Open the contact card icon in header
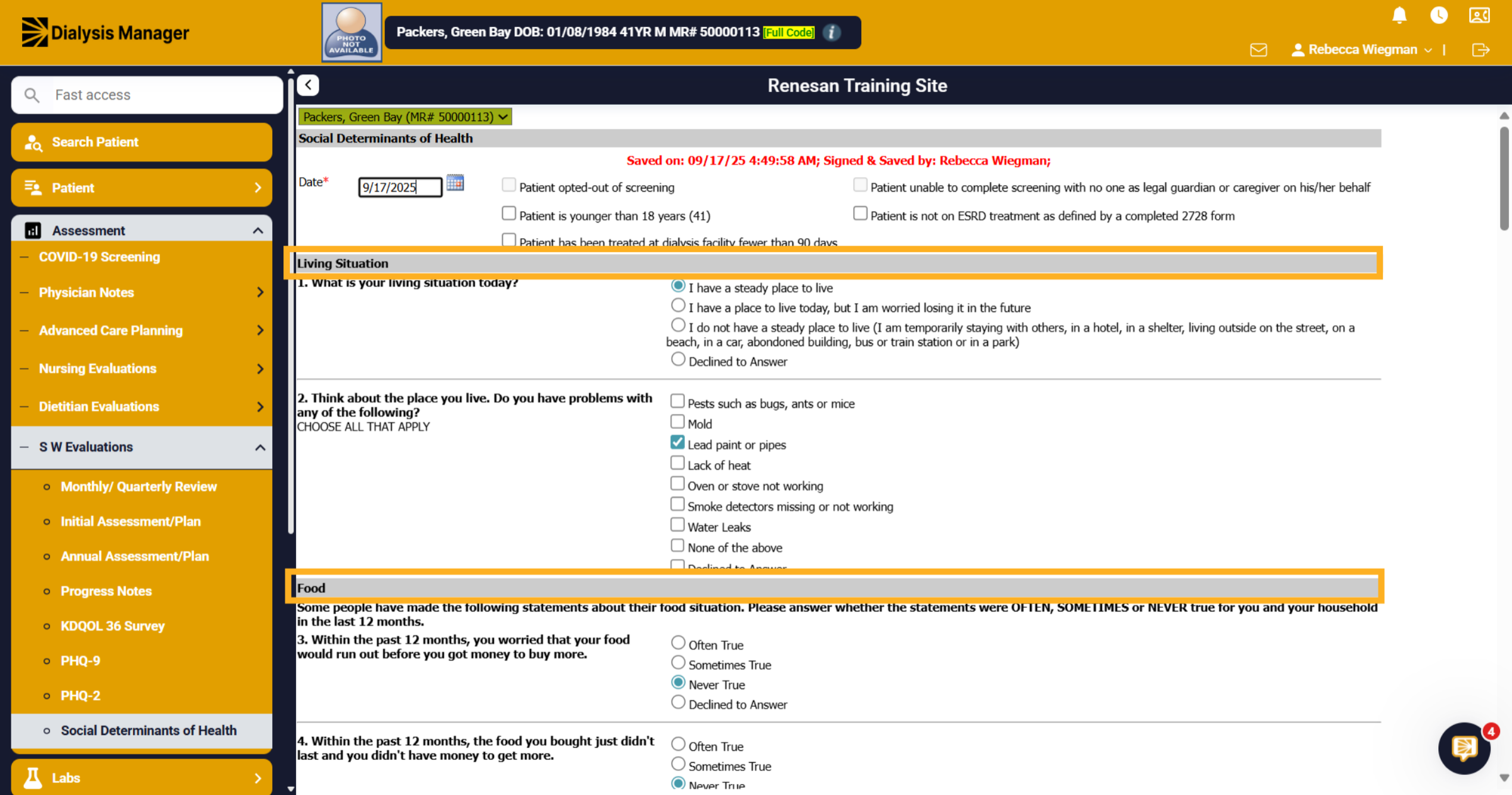1512x795 pixels. click(1479, 15)
